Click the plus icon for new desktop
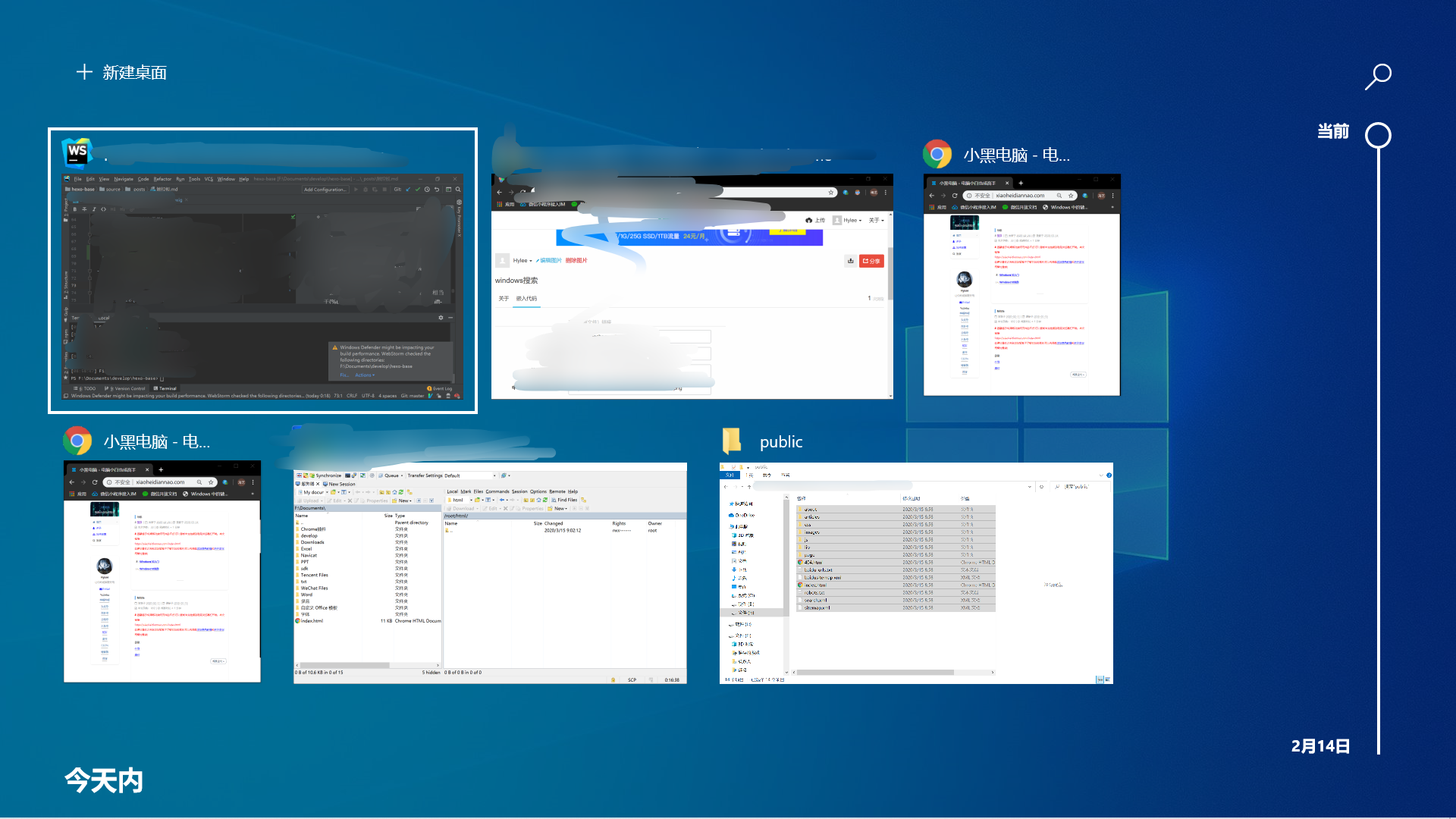The height and width of the screenshot is (819, 1456). [84, 72]
